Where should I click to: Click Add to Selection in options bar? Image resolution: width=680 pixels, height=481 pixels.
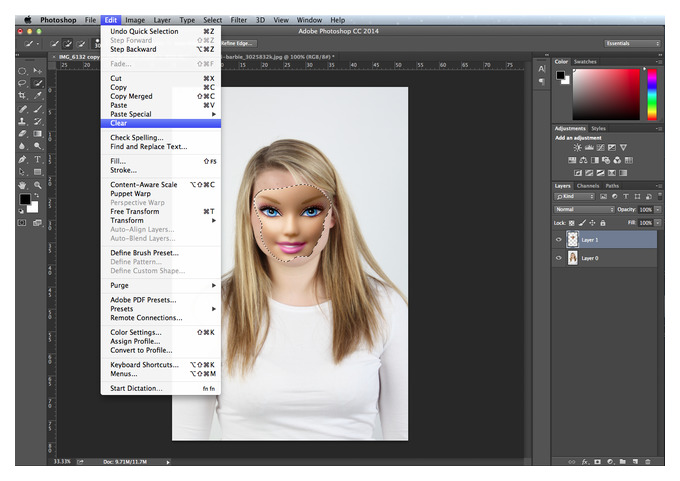[x=68, y=44]
